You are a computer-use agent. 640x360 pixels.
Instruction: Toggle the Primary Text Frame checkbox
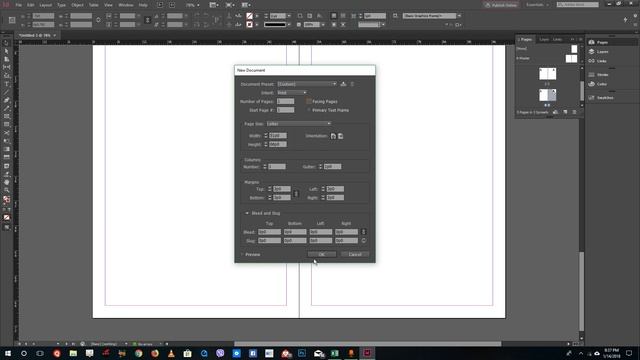[x=309, y=110]
